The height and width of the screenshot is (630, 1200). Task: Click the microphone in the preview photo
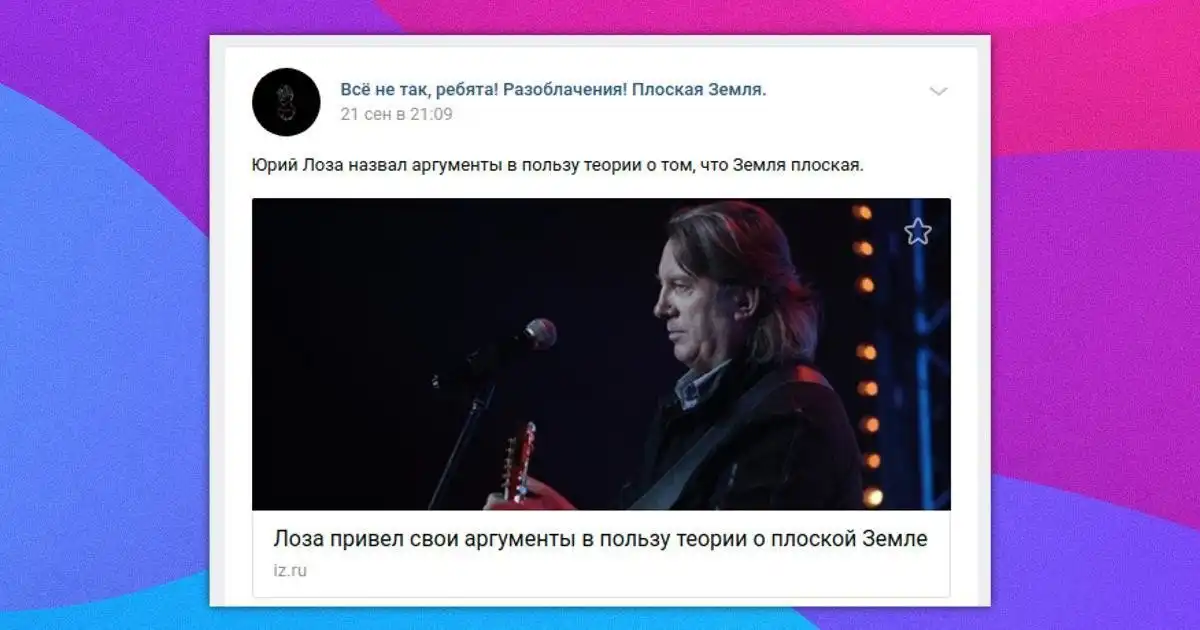pyautogui.click(x=538, y=333)
